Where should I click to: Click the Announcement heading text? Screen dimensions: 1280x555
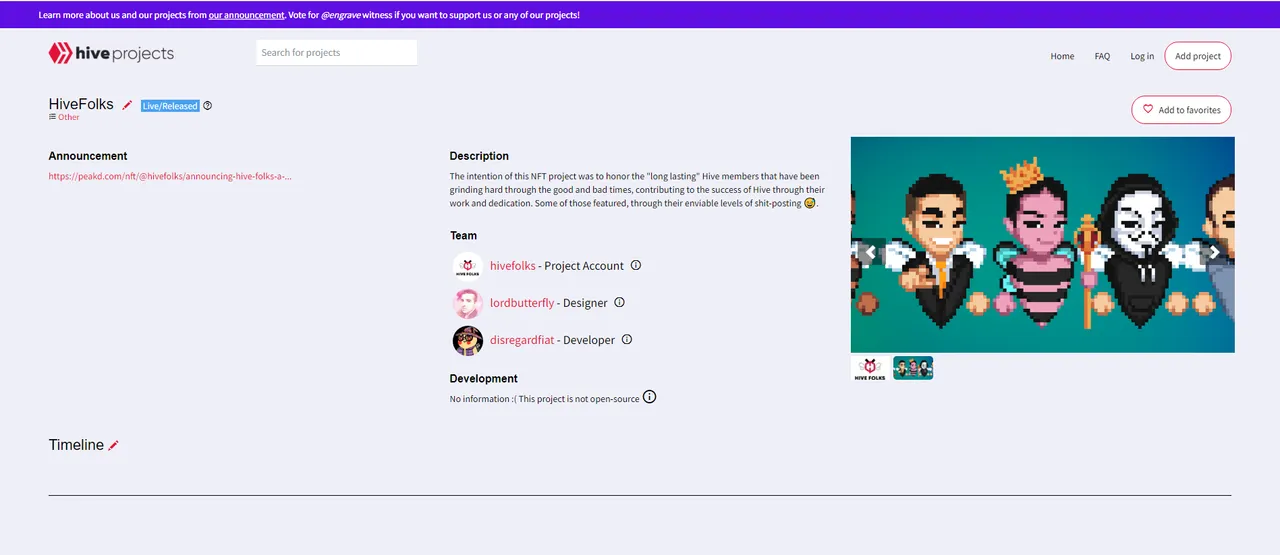(88, 156)
